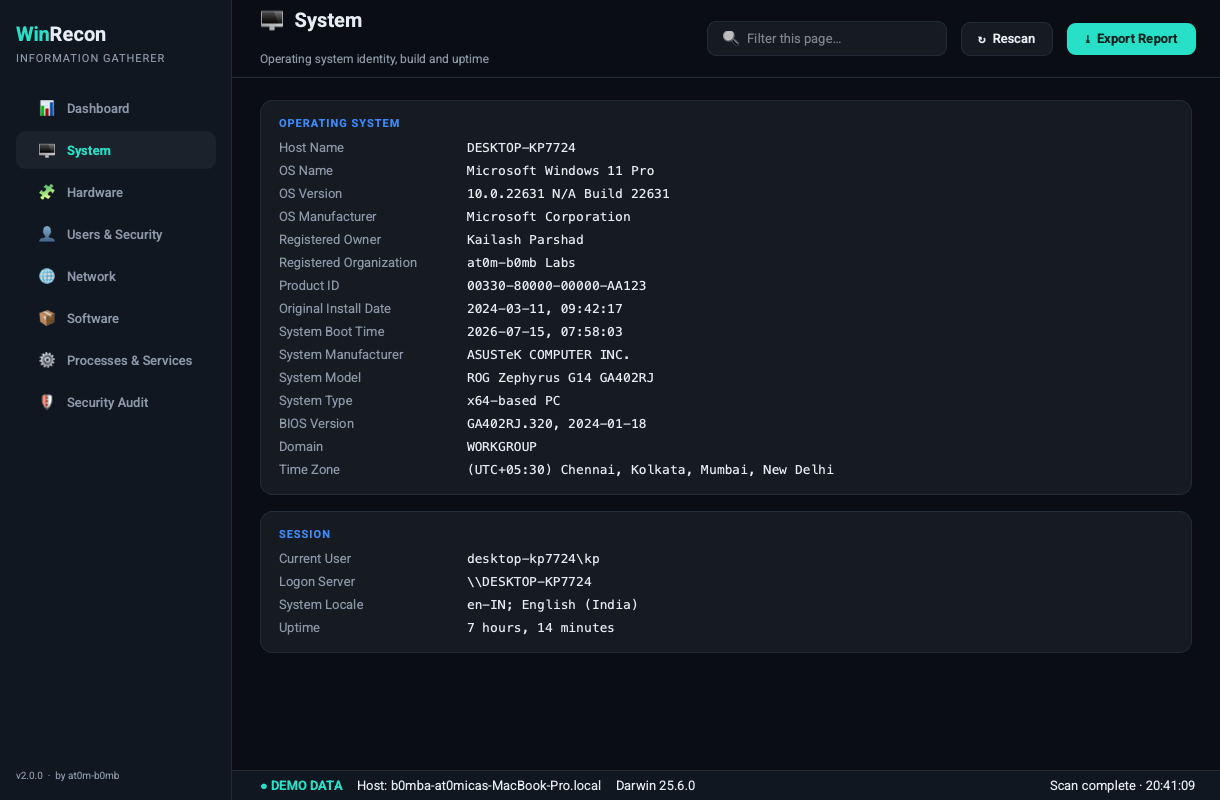Click current user desktop-kp7724\kp
Screen dimensions: 1220x800
(533, 559)
